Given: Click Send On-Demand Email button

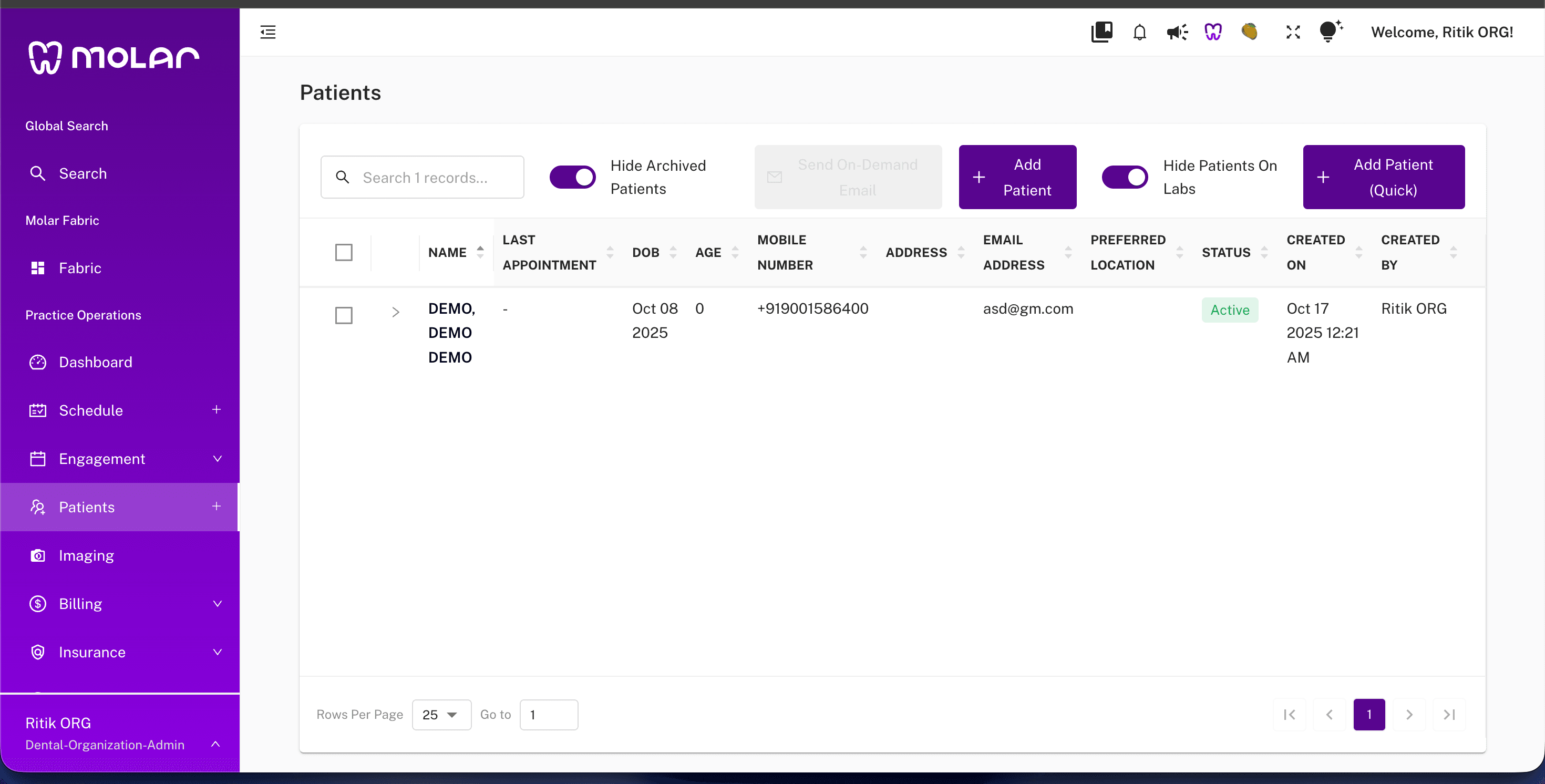Looking at the screenshot, I should tap(848, 177).
